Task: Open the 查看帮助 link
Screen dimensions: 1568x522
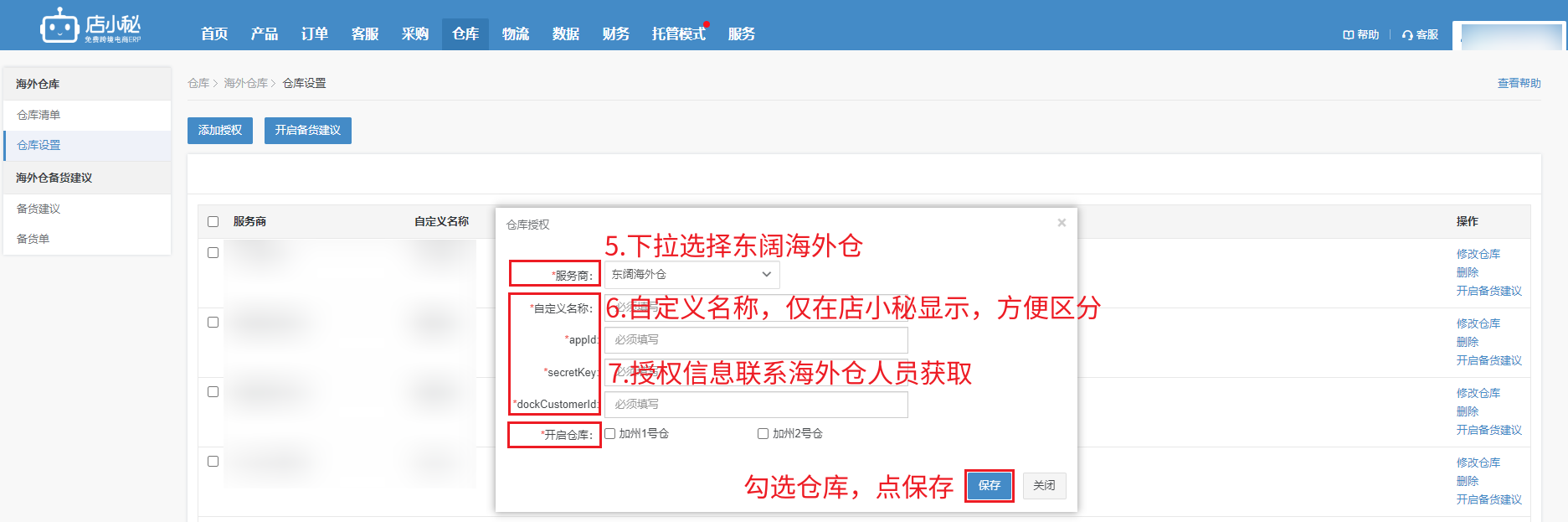Action: (1519, 83)
